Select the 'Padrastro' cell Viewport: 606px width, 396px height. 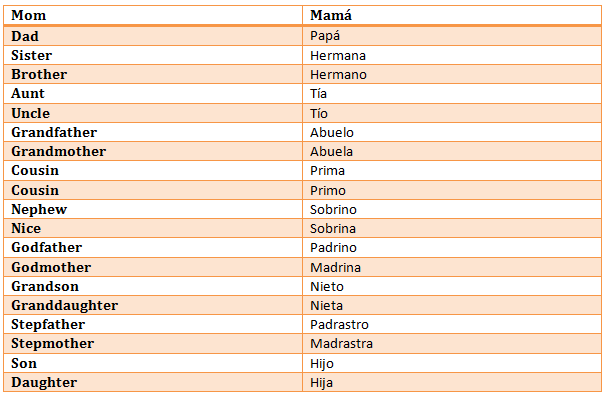452,324
